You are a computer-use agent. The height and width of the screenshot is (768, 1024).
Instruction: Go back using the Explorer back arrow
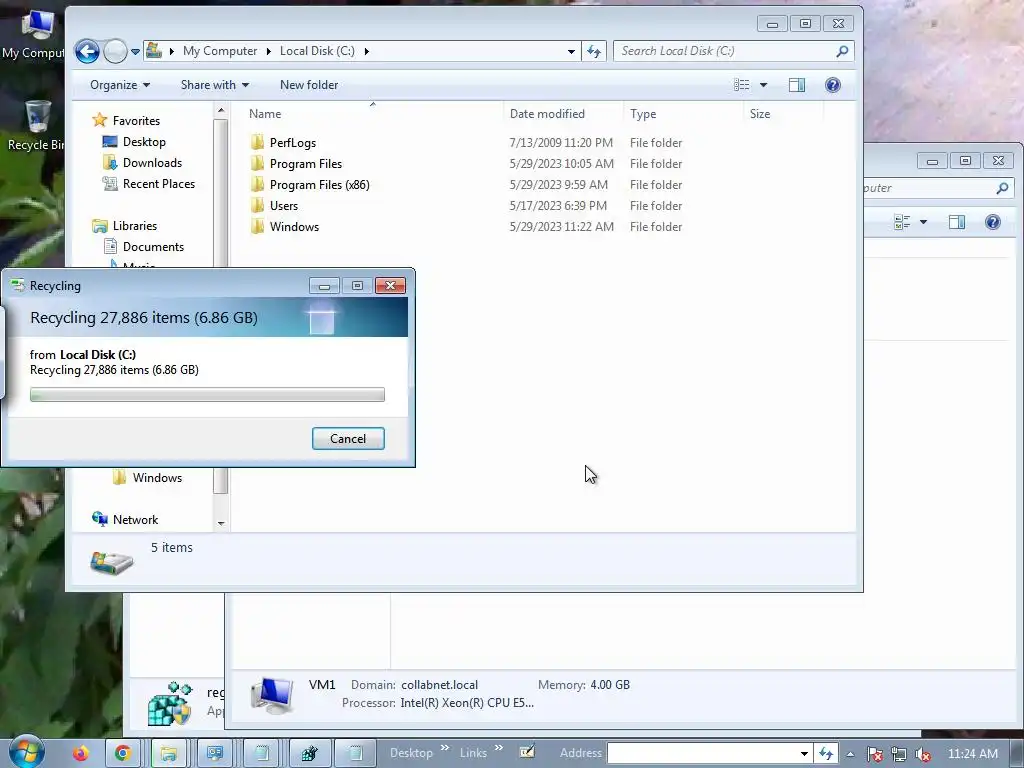tap(87, 51)
